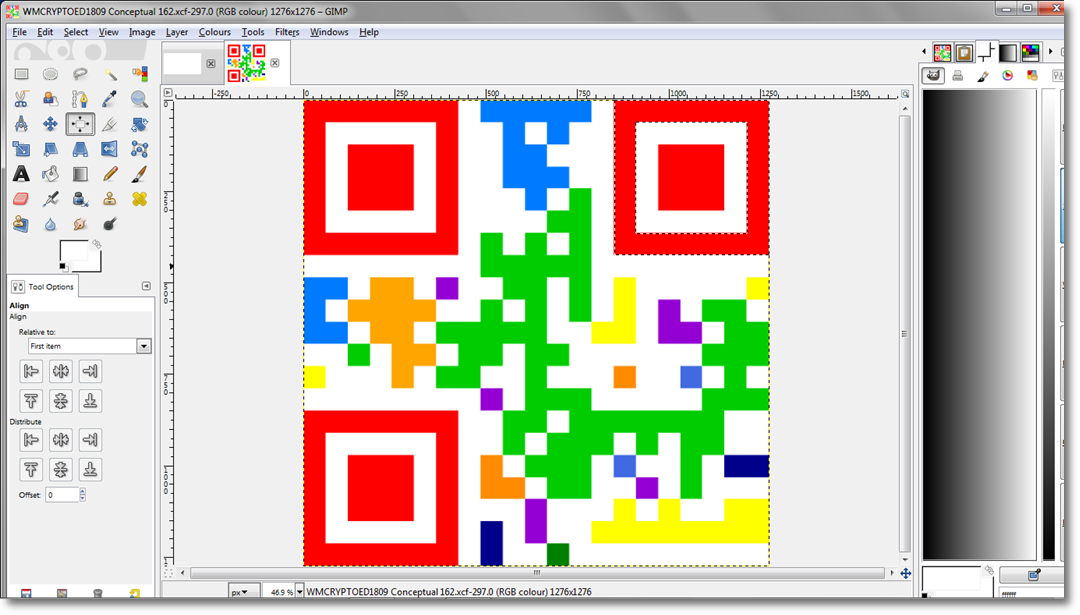Align bottom edge of target button
This screenshot has width=1080, height=615.
pos(90,401)
